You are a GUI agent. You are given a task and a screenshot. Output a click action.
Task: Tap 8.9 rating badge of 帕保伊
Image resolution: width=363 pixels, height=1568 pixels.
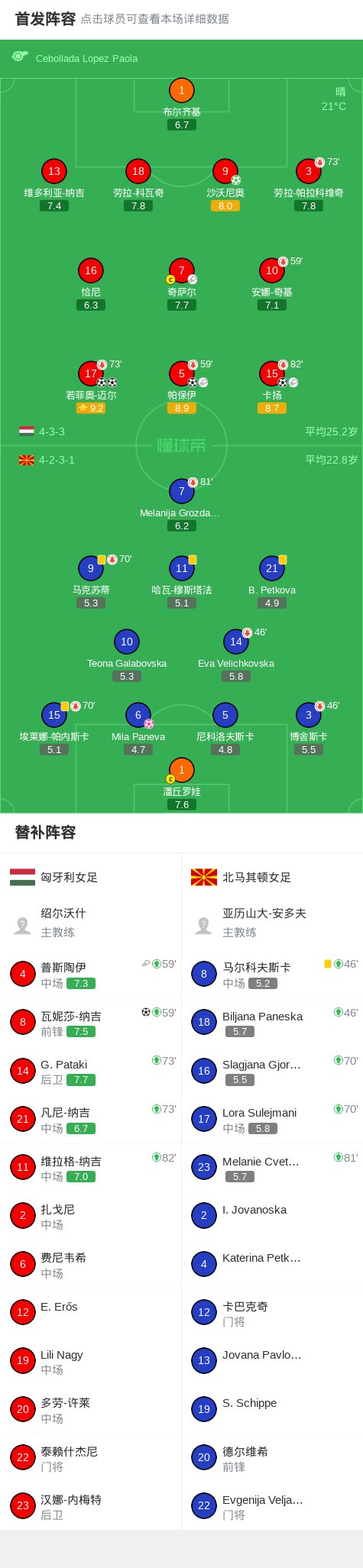click(x=182, y=408)
